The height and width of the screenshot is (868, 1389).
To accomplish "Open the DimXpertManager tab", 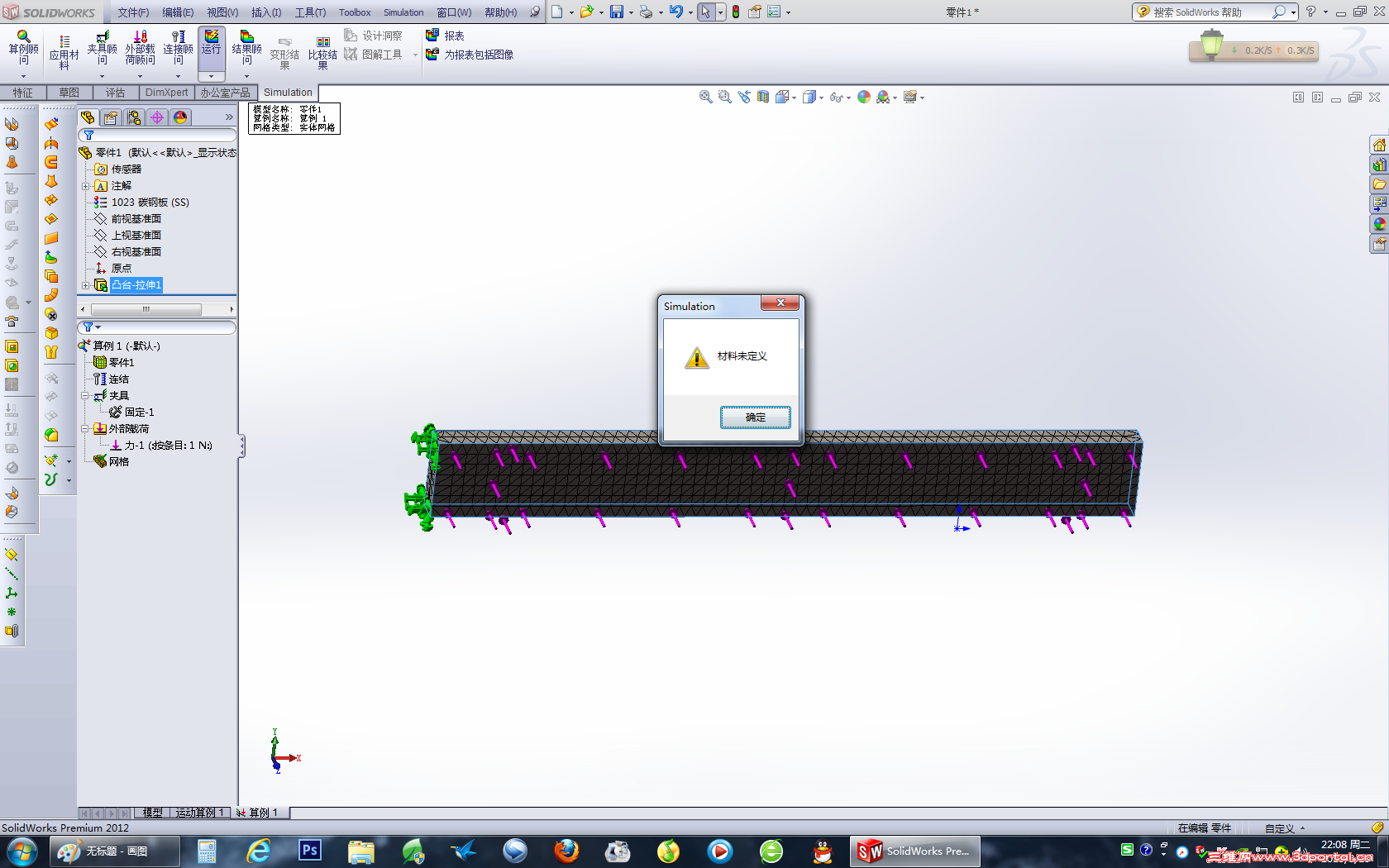I will click(x=157, y=117).
